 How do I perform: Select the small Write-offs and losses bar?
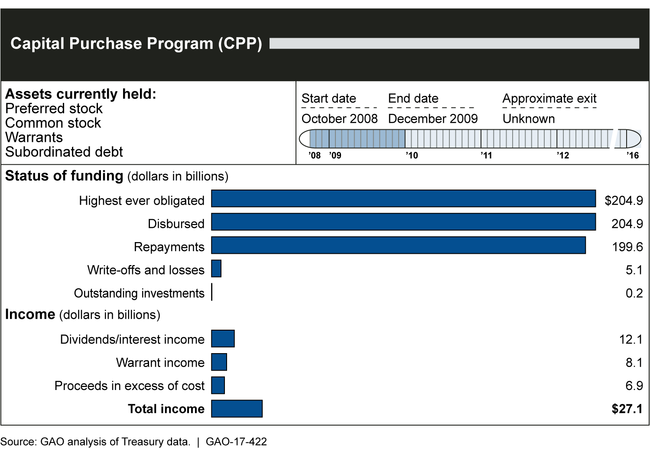(x=216, y=269)
